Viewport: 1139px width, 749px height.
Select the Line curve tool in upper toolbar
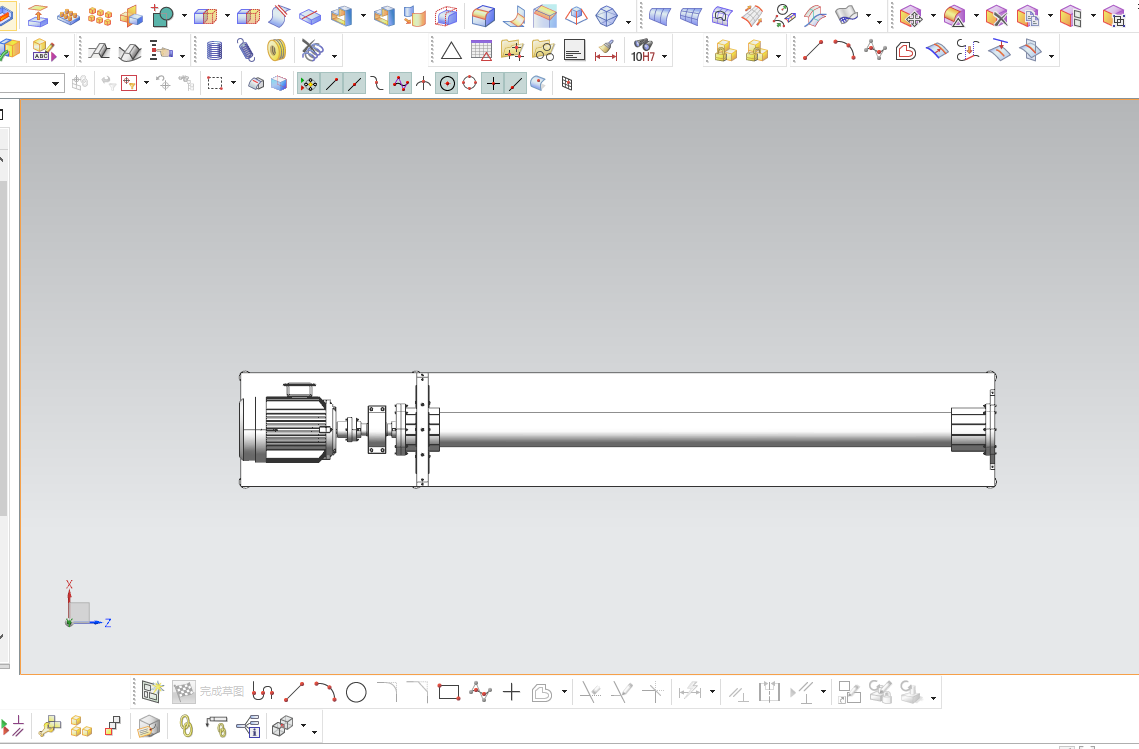coord(813,50)
